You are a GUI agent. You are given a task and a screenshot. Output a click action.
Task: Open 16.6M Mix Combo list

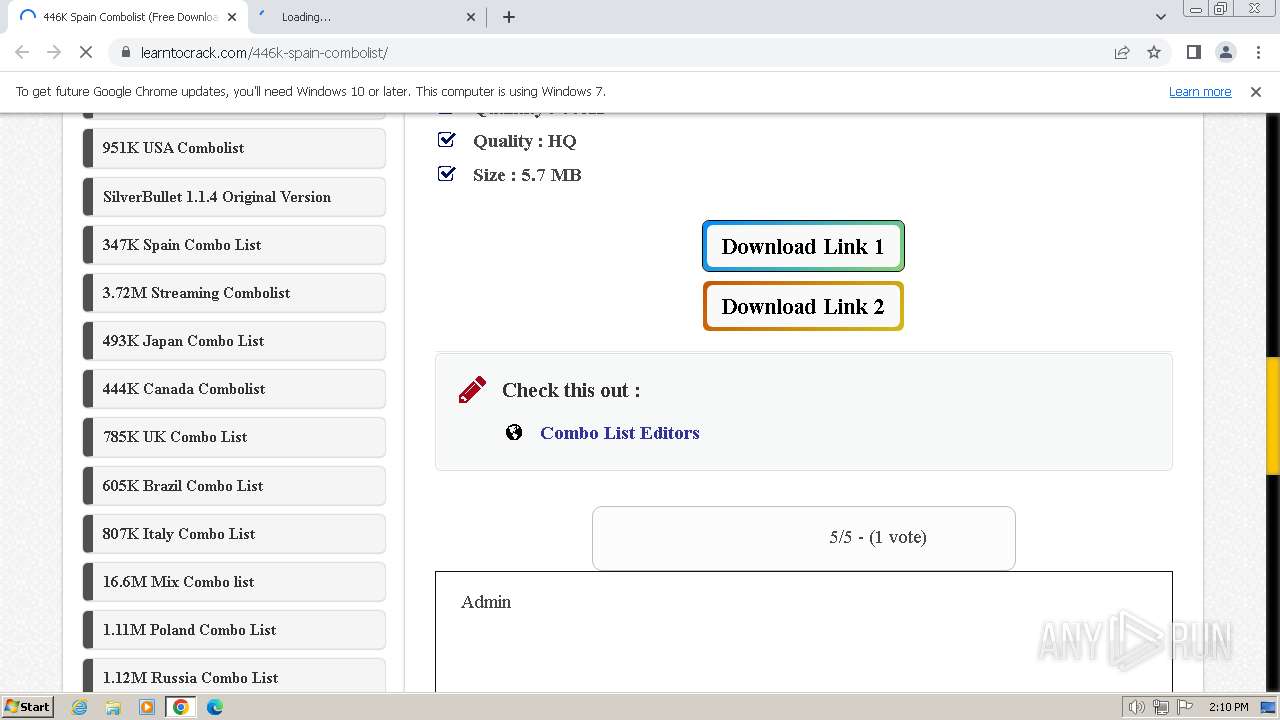point(234,582)
